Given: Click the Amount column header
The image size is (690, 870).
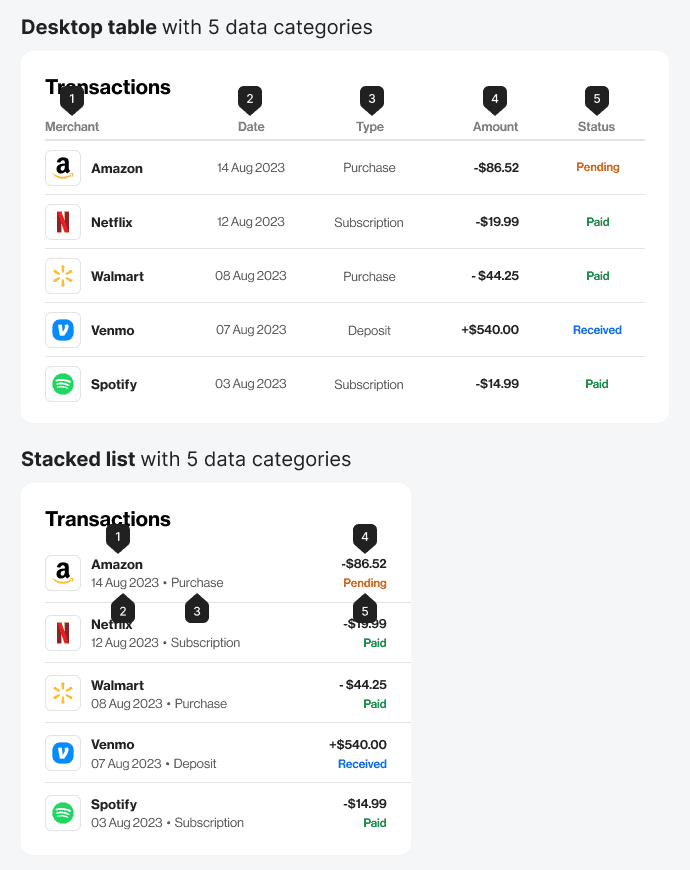Looking at the screenshot, I should (495, 127).
